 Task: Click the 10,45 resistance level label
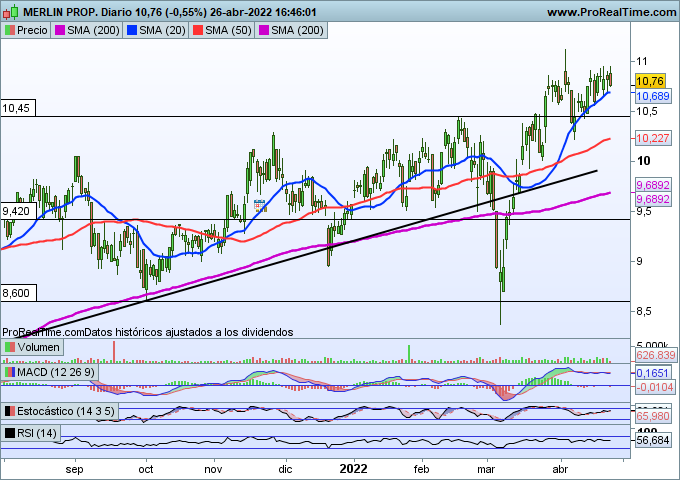(18, 108)
